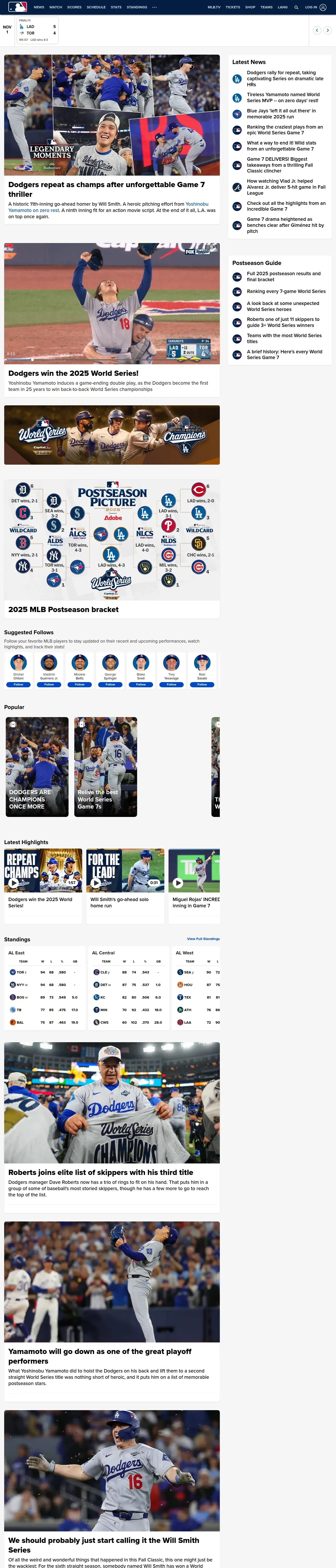Follow Mookie Betts
This screenshot has width=336, height=1568.
[79, 684]
